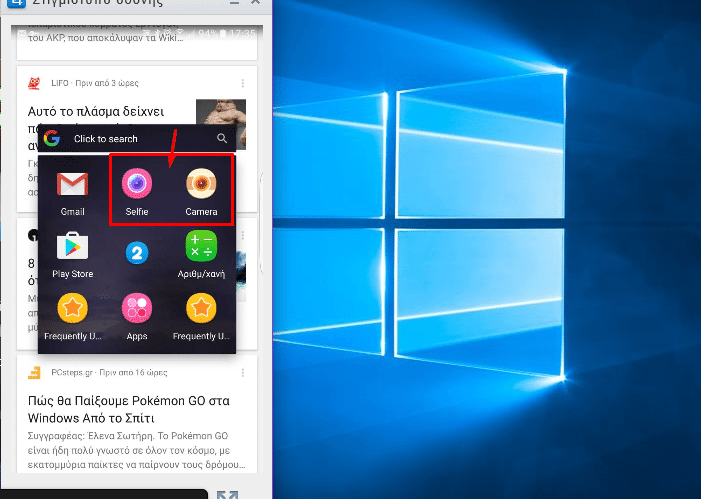
Task: Open the Gmail app icon
Action: [x=72, y=184]
